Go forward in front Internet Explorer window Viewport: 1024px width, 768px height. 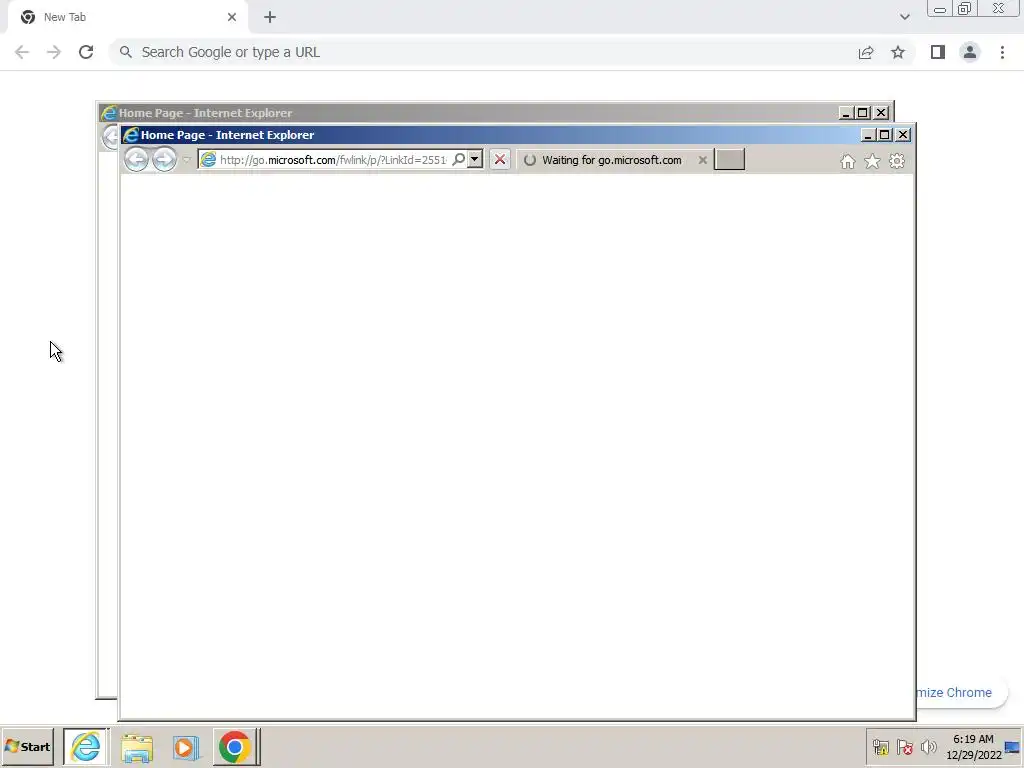point(165,159)
